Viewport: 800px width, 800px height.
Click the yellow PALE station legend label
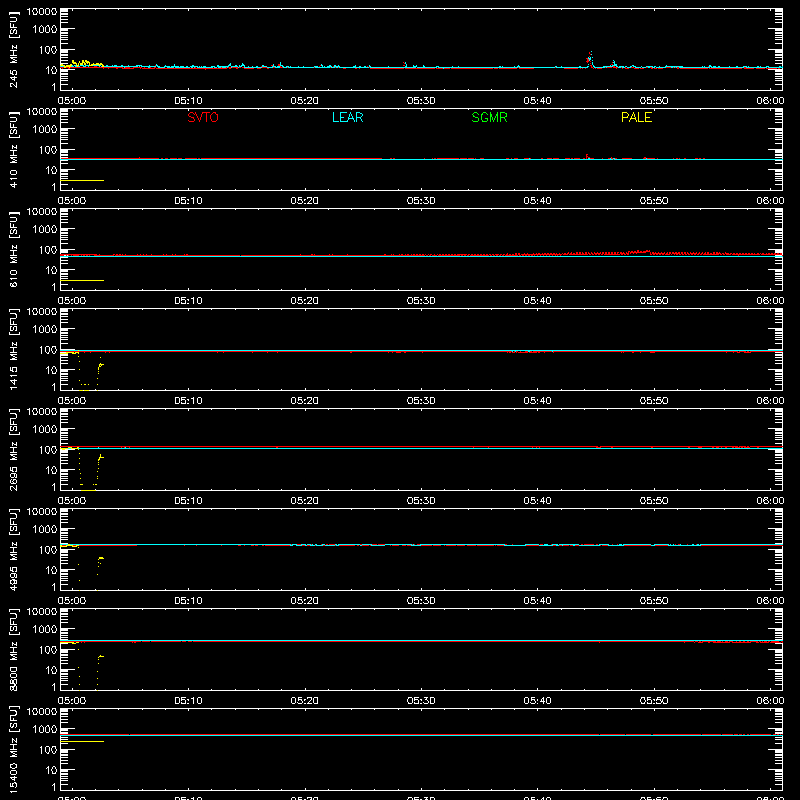pos(636,117)
